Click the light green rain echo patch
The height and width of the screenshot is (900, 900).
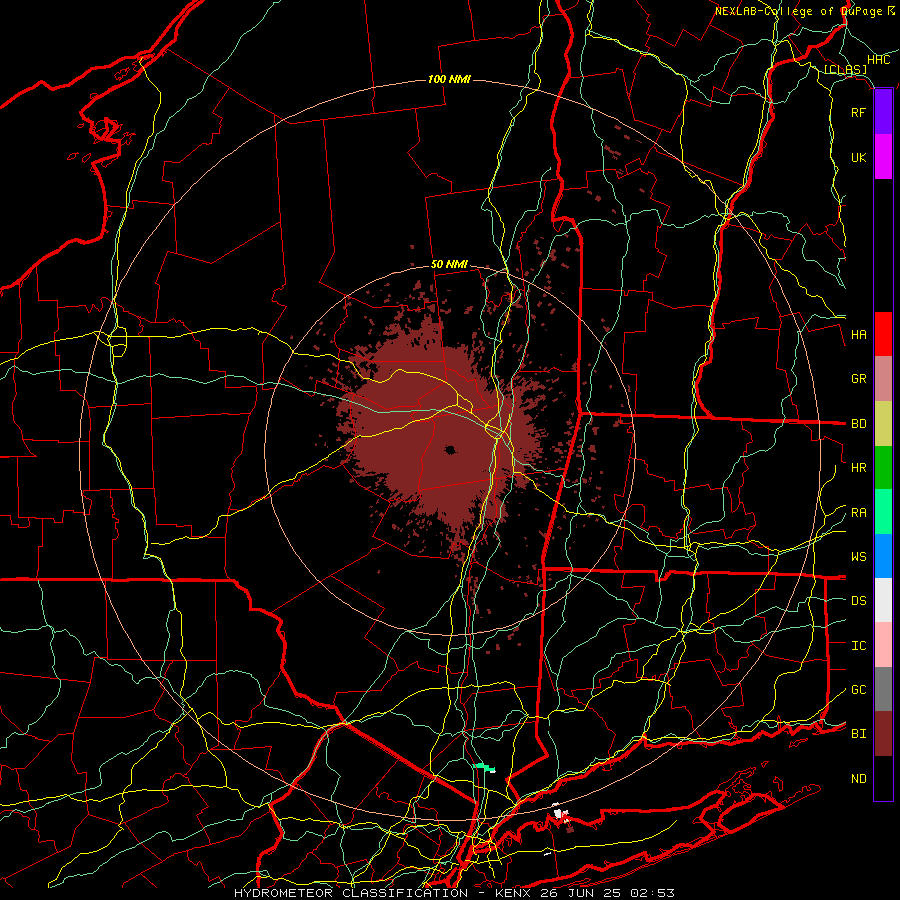click(x=484, y=766)
